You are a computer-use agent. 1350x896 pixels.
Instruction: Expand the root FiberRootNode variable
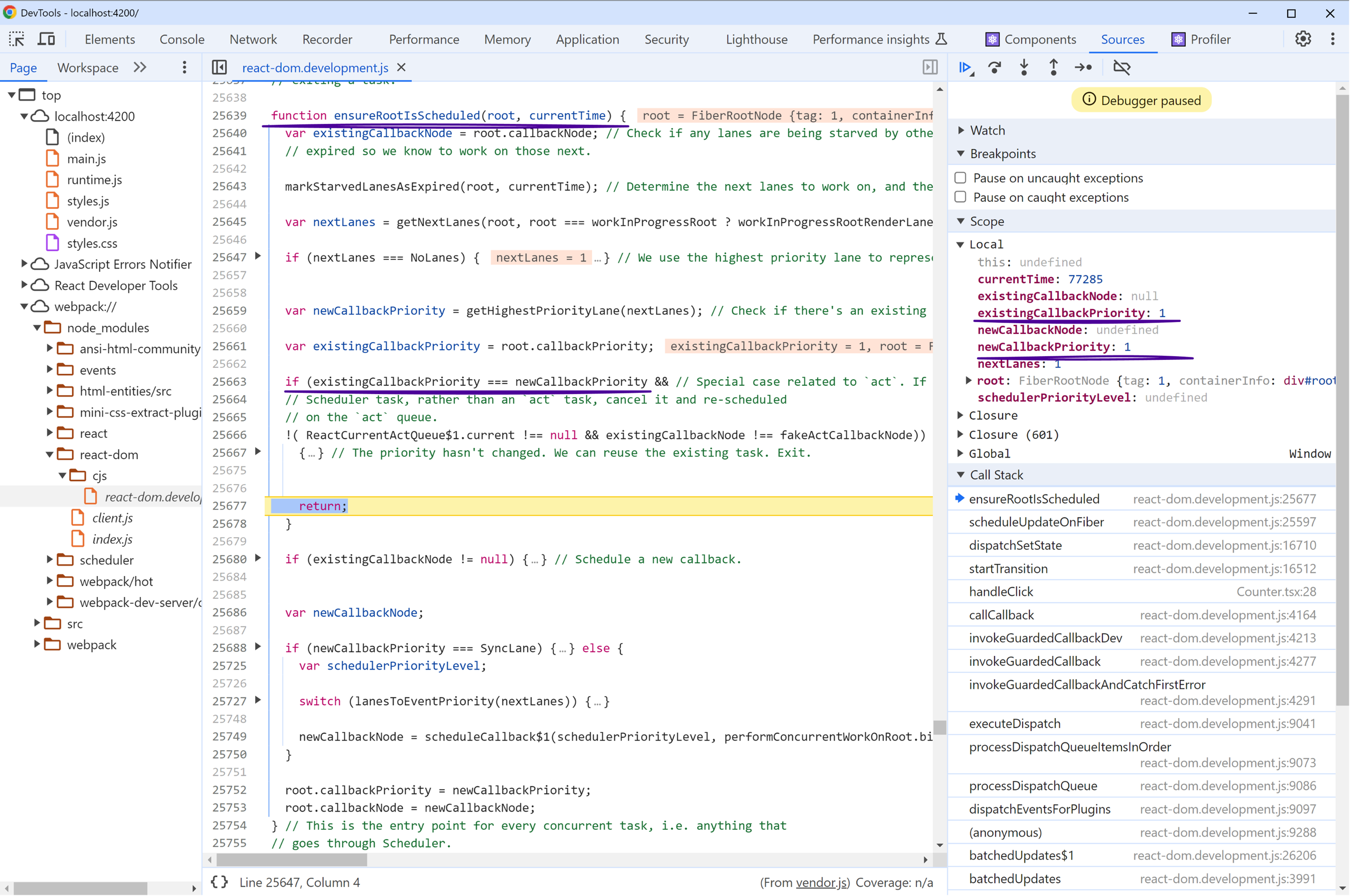pos(968,381)
